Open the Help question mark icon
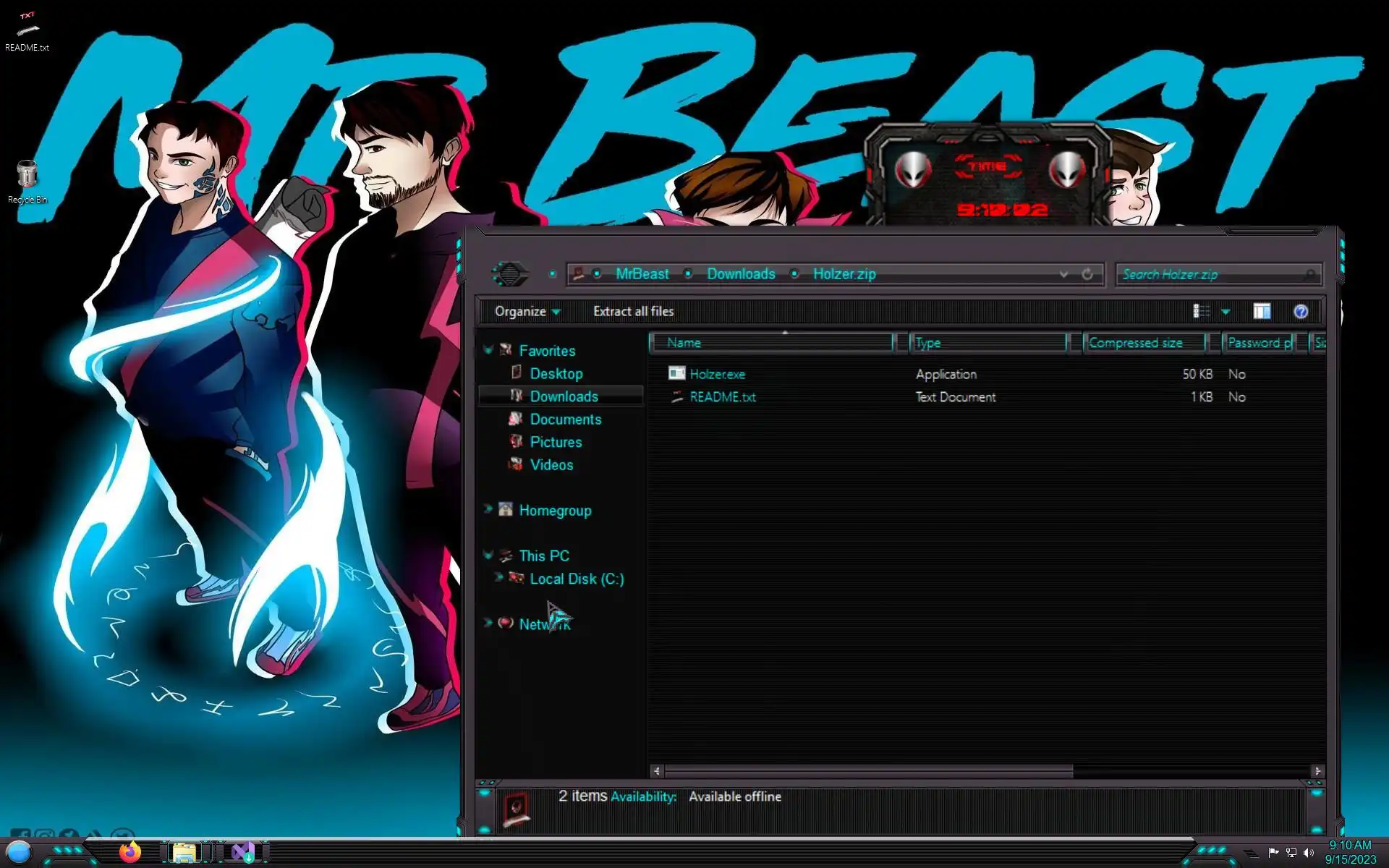The height and width of the screenshot is (868, 1389). click(1300, 312)
